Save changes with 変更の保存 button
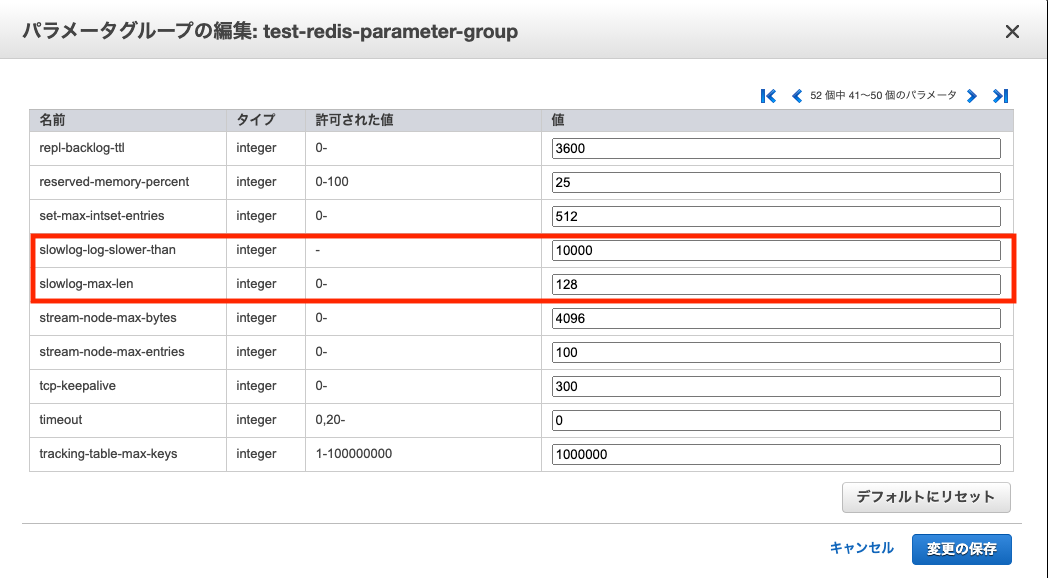 [x=962, y=549]
